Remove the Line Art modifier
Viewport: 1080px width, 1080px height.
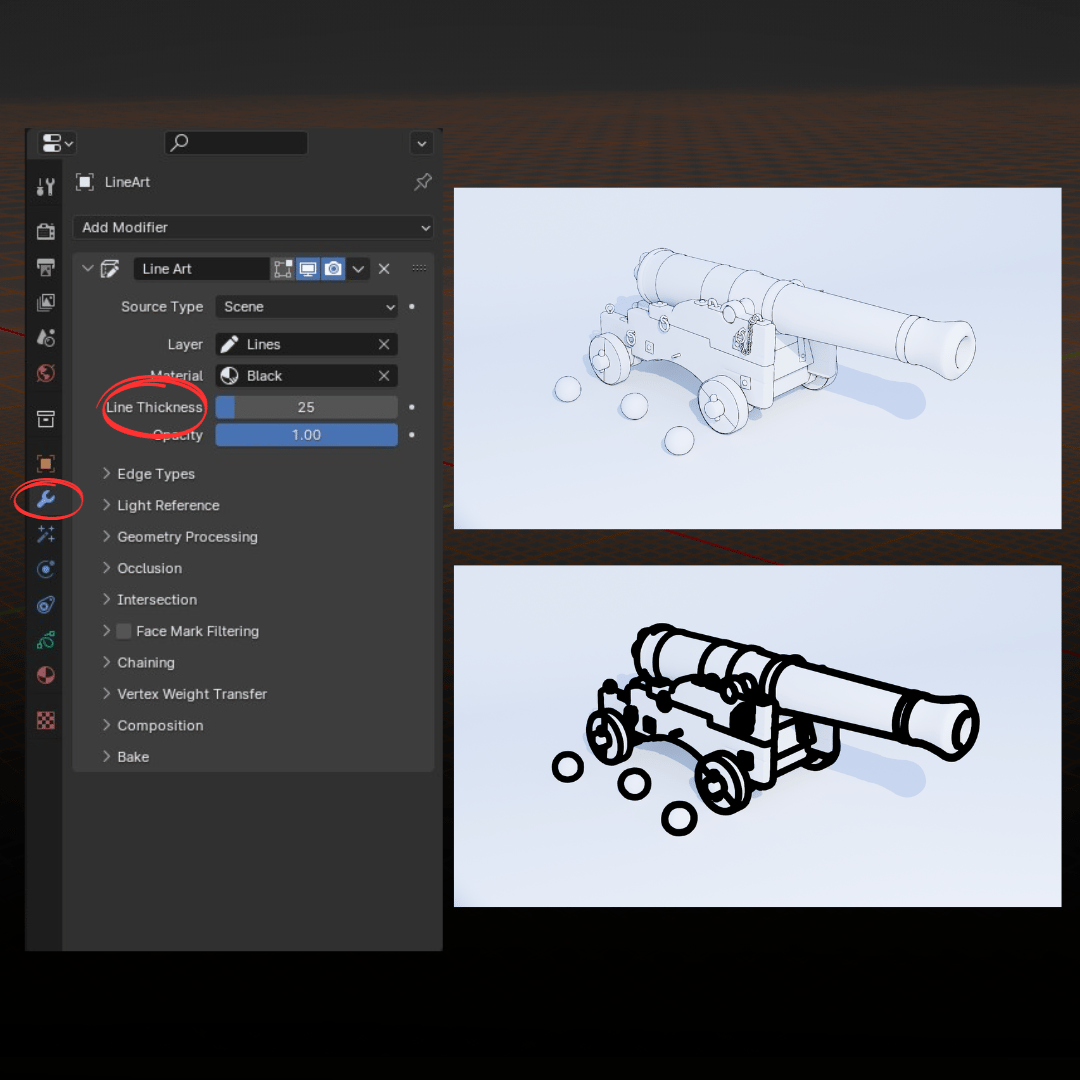click(384, 269)
